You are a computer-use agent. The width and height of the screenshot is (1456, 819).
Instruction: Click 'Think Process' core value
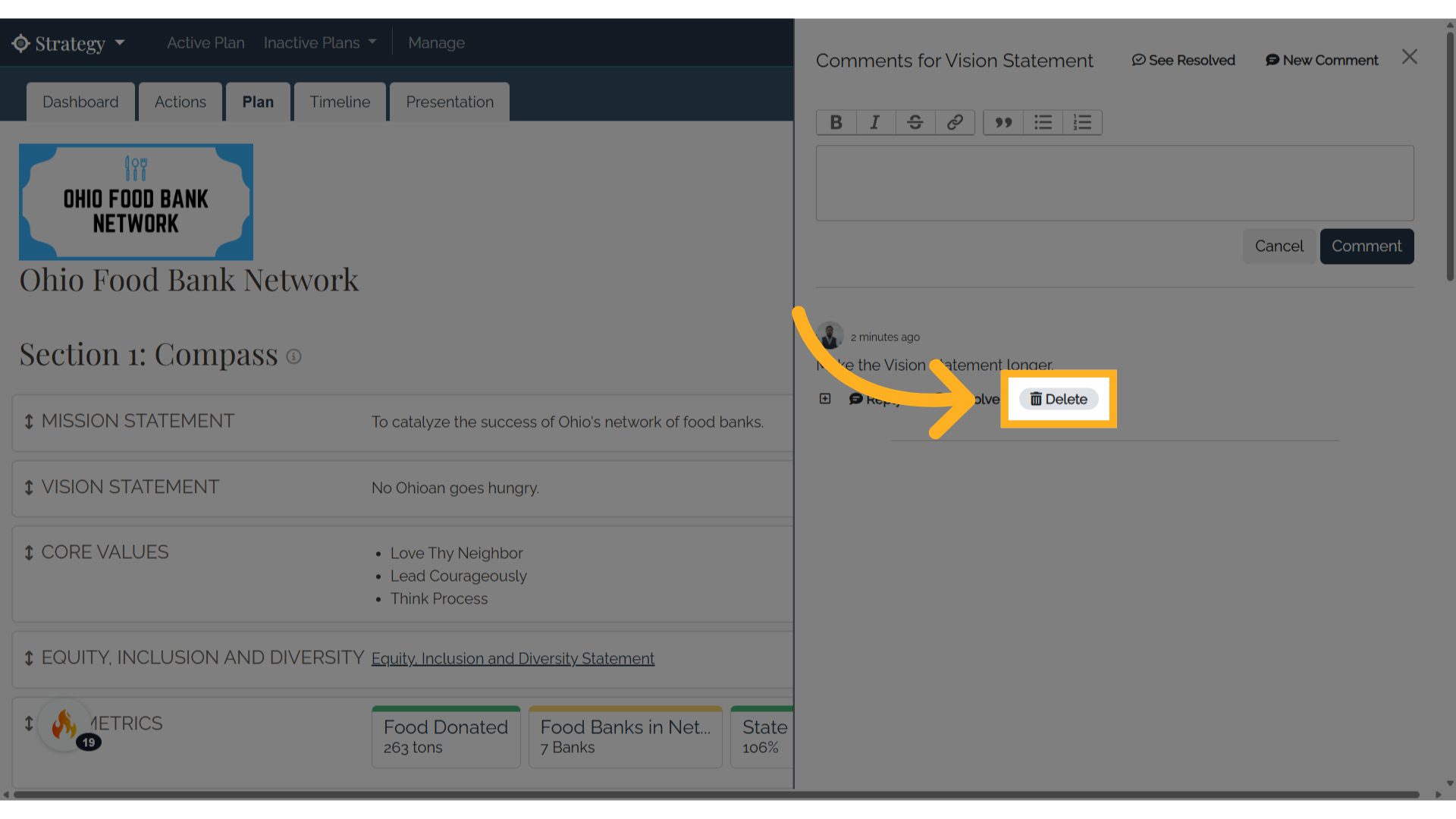439,598
